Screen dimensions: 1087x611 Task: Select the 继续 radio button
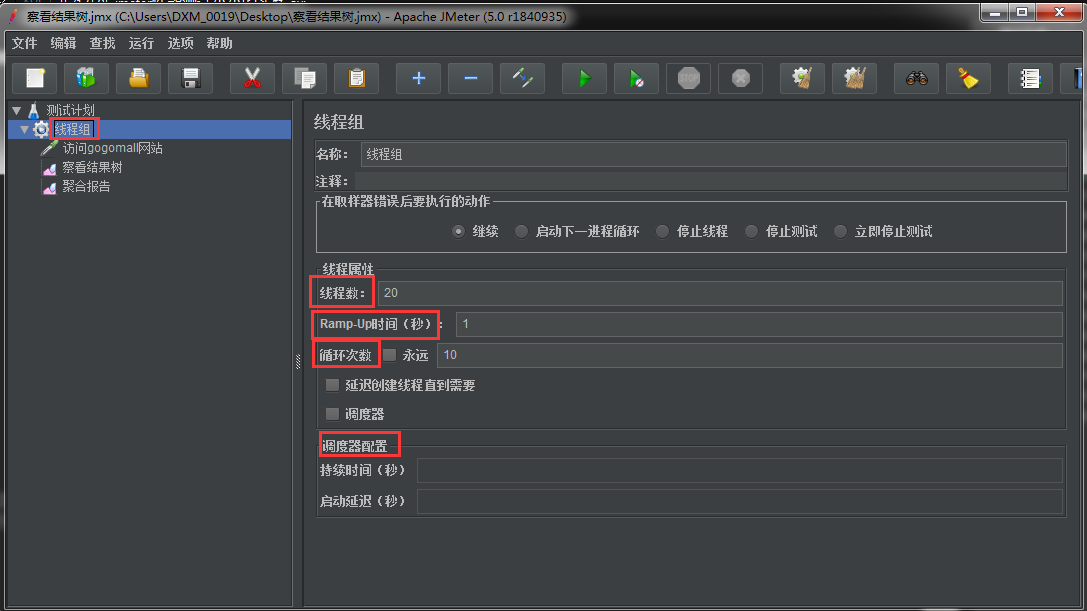pyautogui.click(x=458, y=232)
